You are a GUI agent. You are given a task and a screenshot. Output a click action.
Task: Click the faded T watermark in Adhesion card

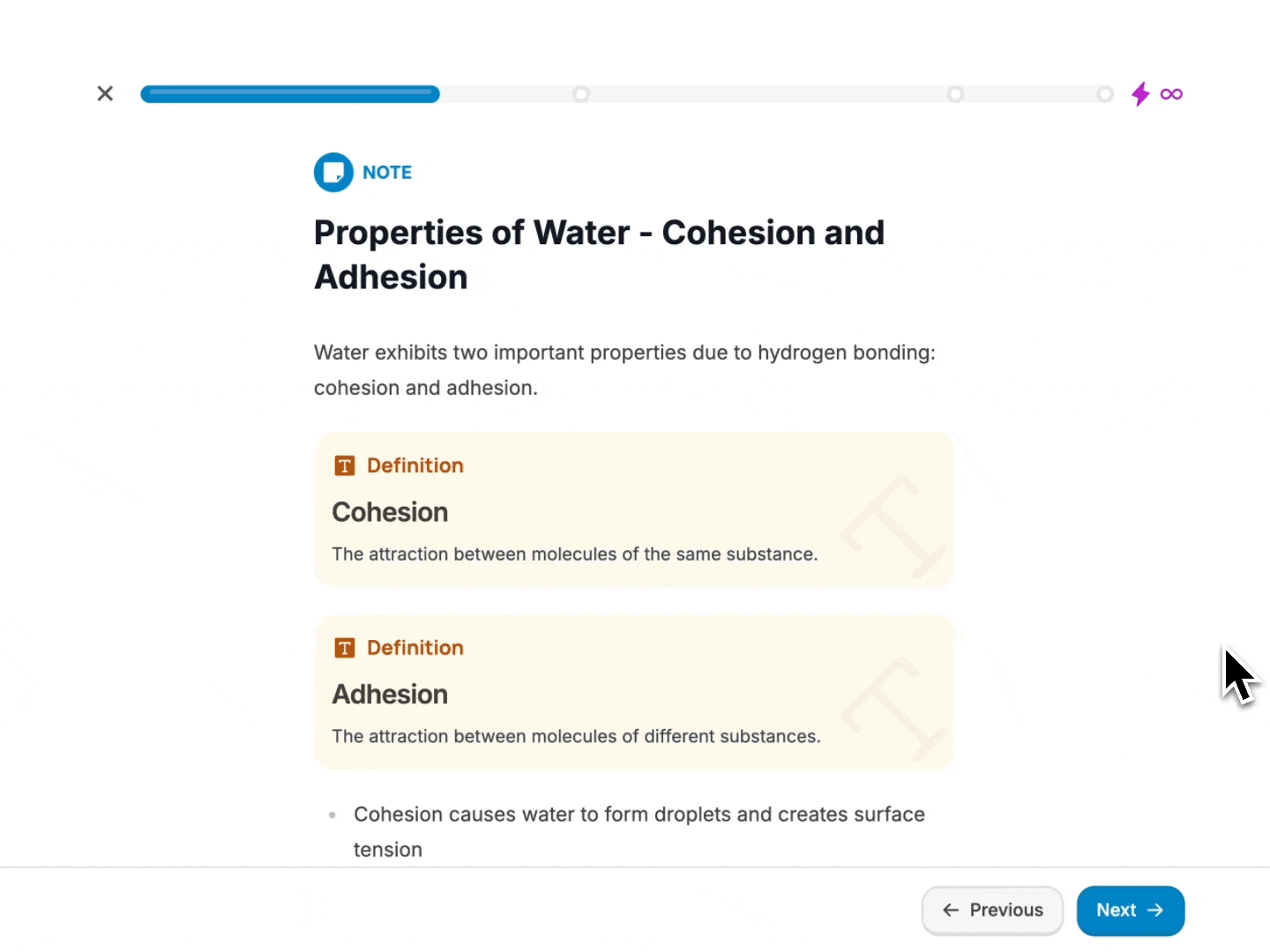click(892, 709)
